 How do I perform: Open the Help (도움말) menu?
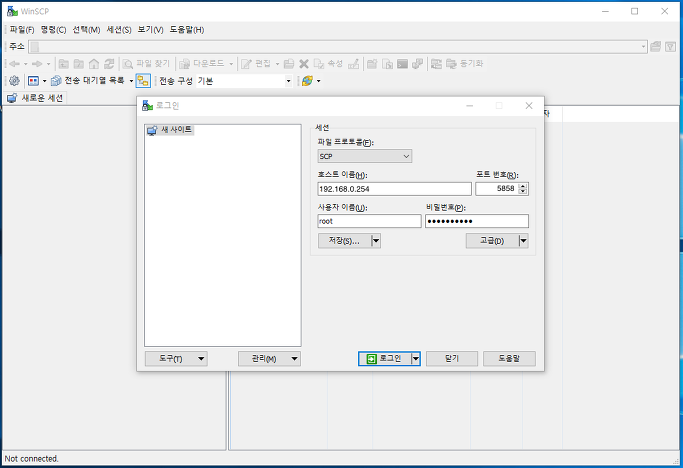(x=187, y=30)
